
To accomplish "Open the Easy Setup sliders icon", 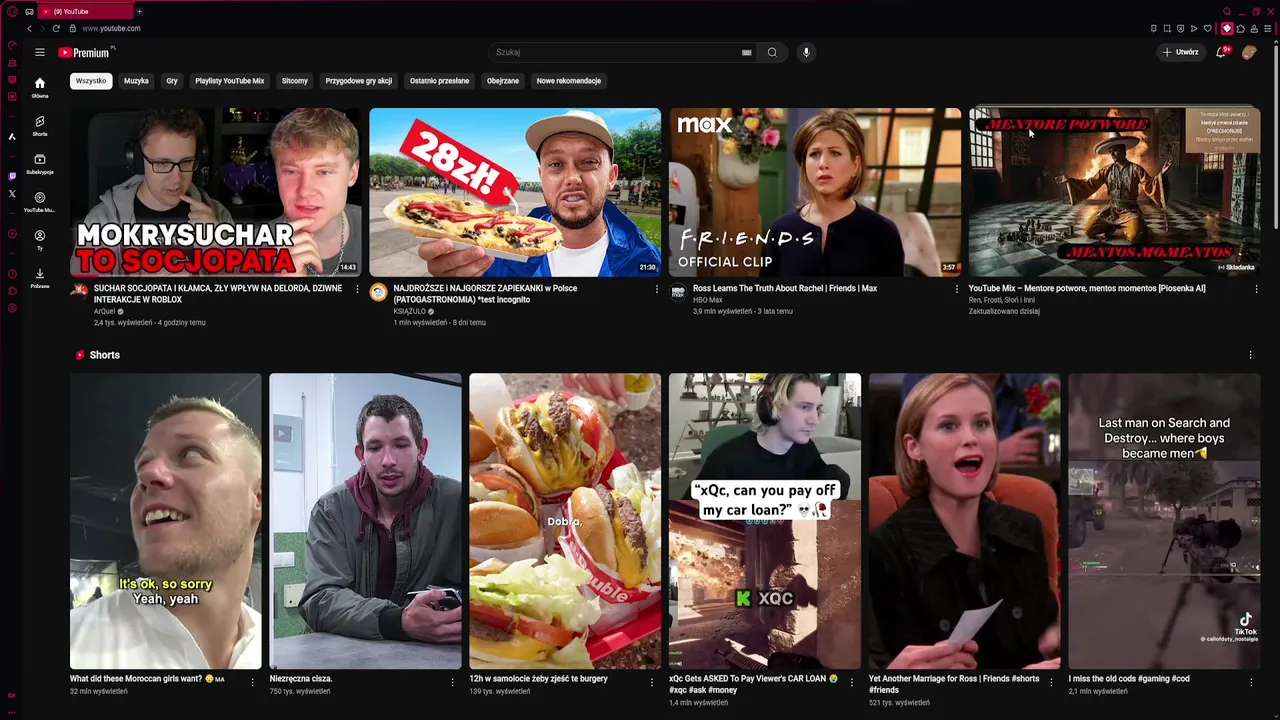I will 1268,28.
